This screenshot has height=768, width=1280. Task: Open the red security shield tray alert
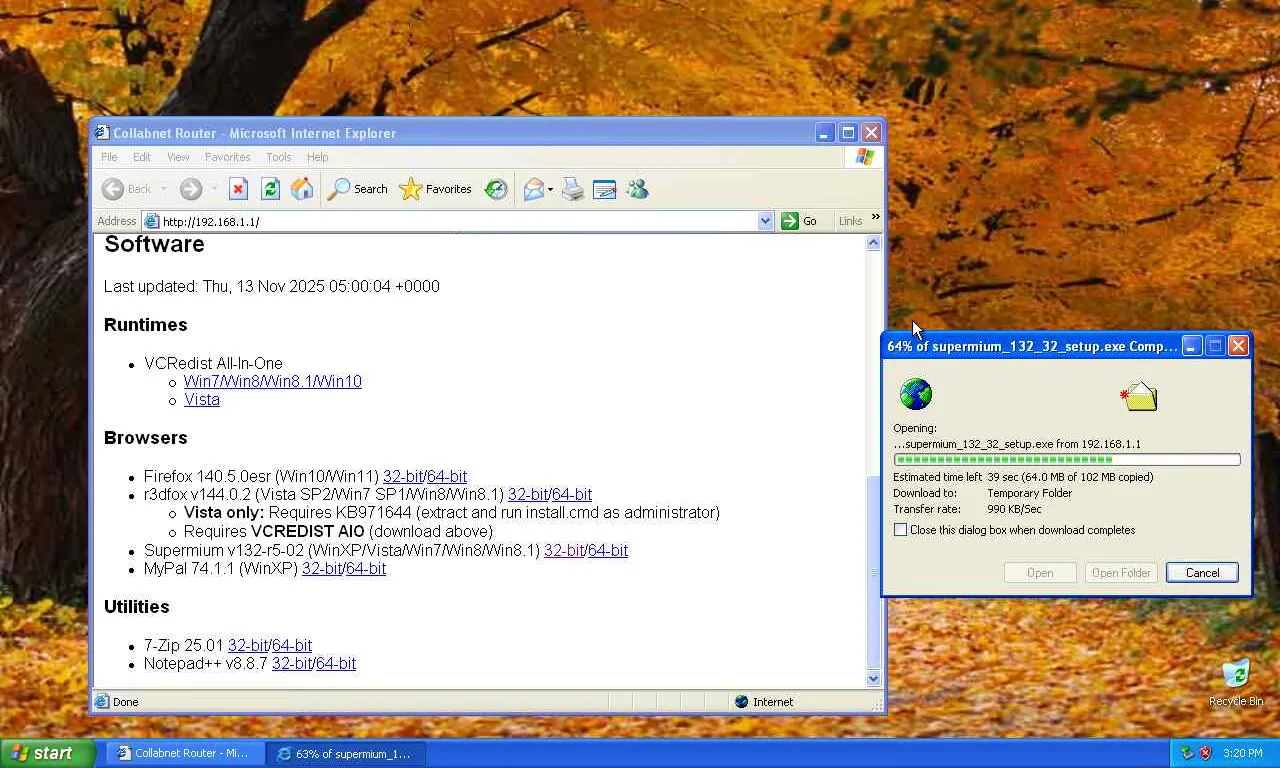pyautogui.click(x=1205, y=753)
